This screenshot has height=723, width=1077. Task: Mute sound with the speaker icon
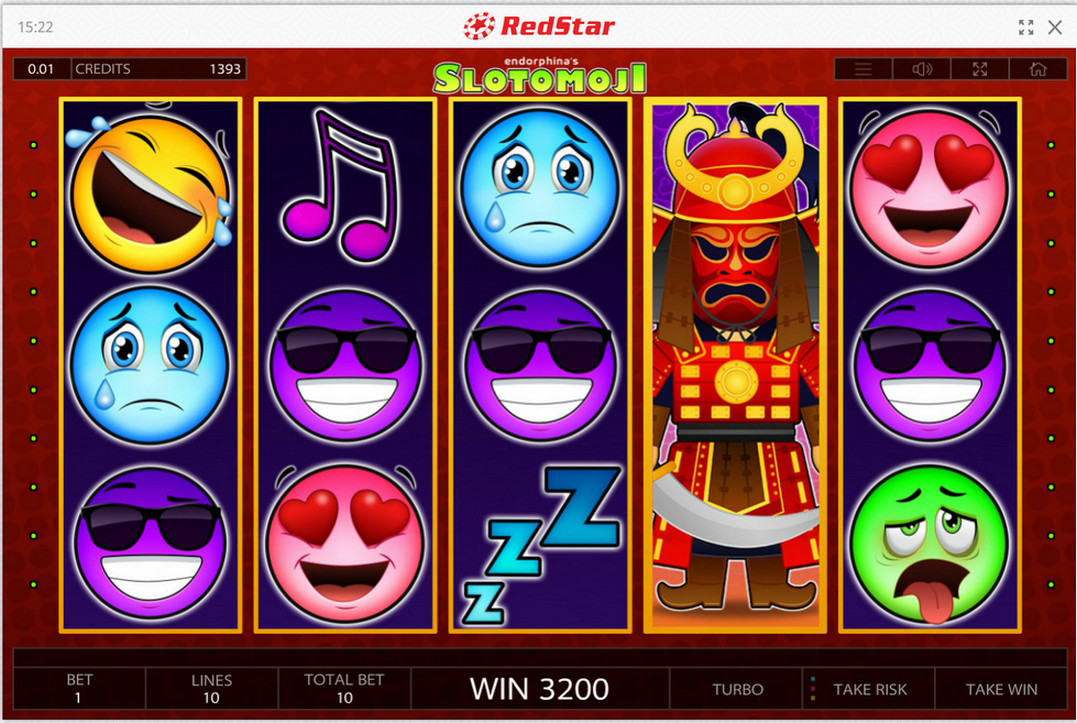(x=922, y=69)
